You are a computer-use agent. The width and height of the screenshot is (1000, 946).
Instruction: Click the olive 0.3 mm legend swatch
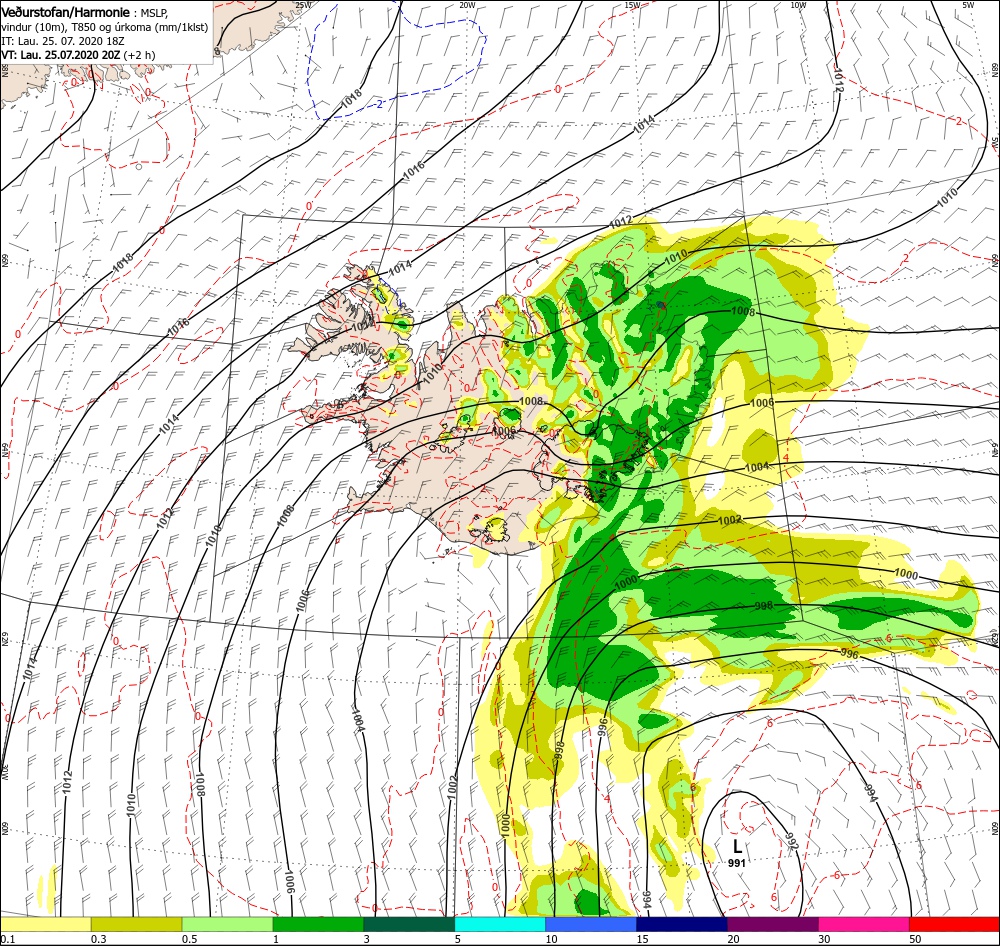136,924
